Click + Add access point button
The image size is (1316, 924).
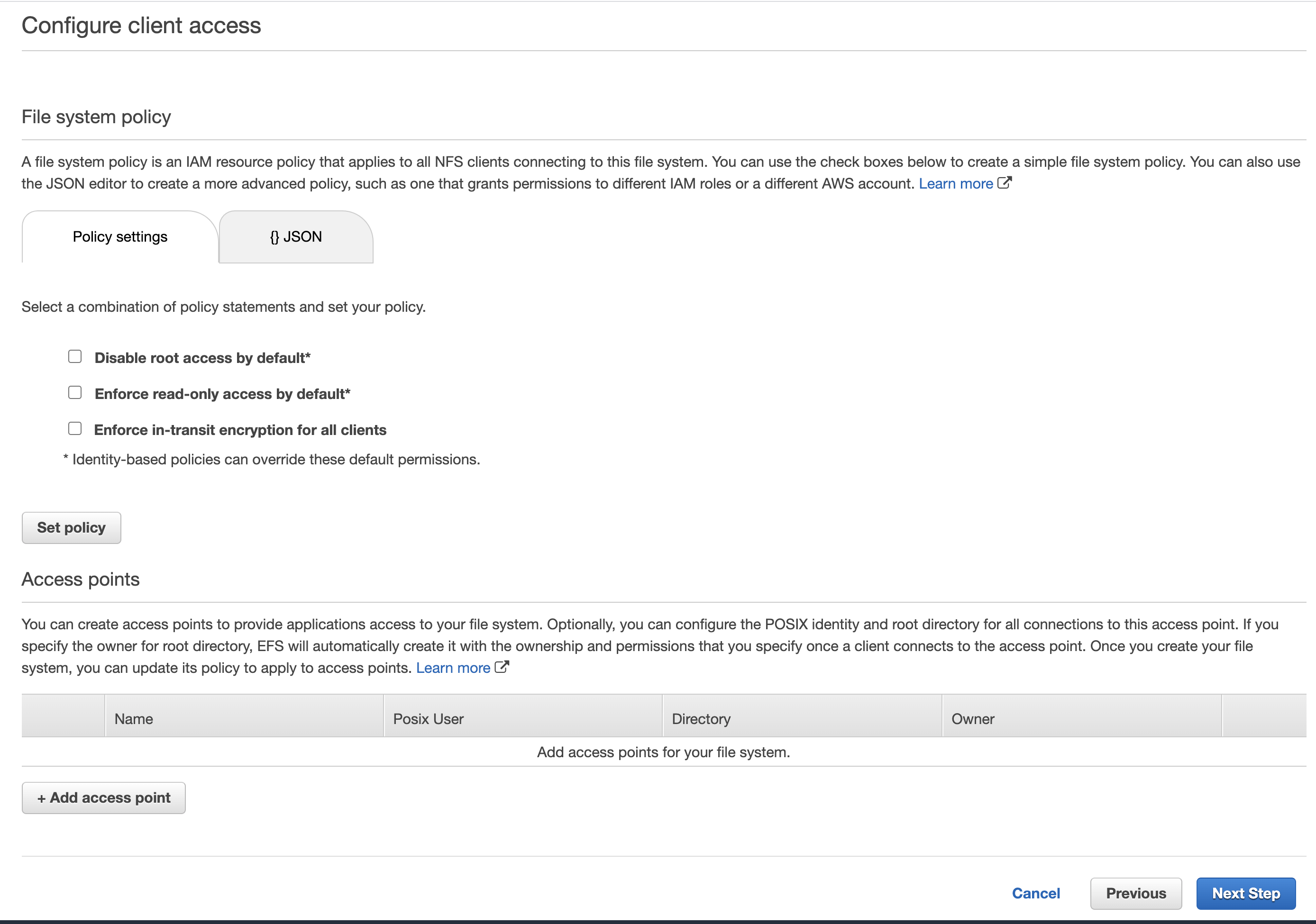point(104,798)
